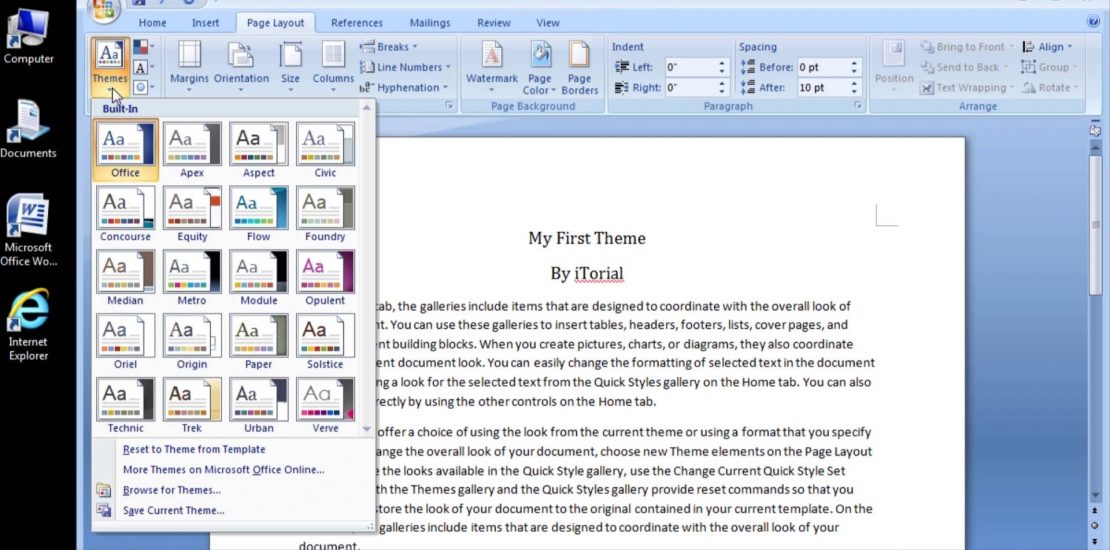Image resolution: width=1110 pixels, height=550 pixels.
Task: Click the Office Button orb
Action: [x=104, y=8]
